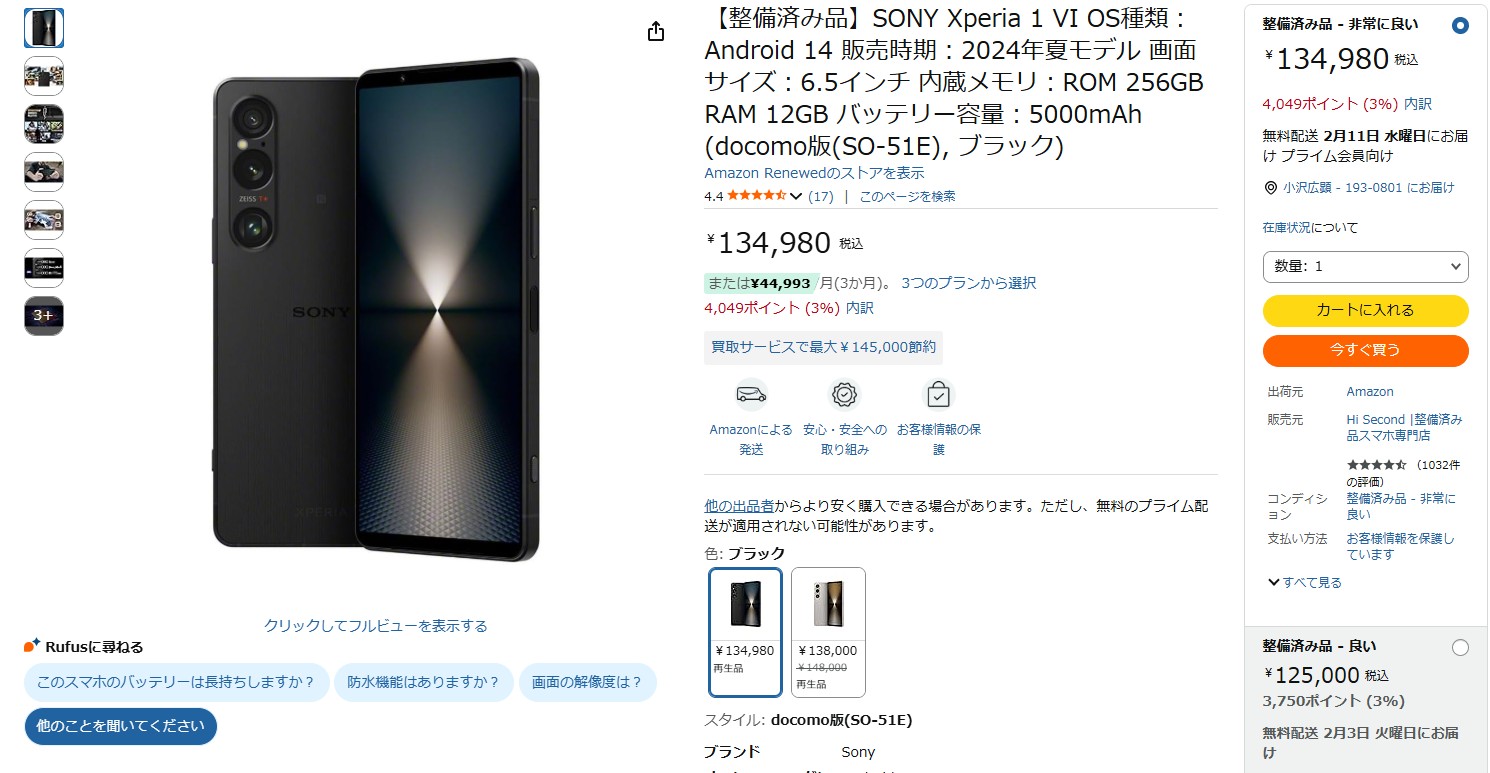Open the Amazon Renewed store link

814,173
